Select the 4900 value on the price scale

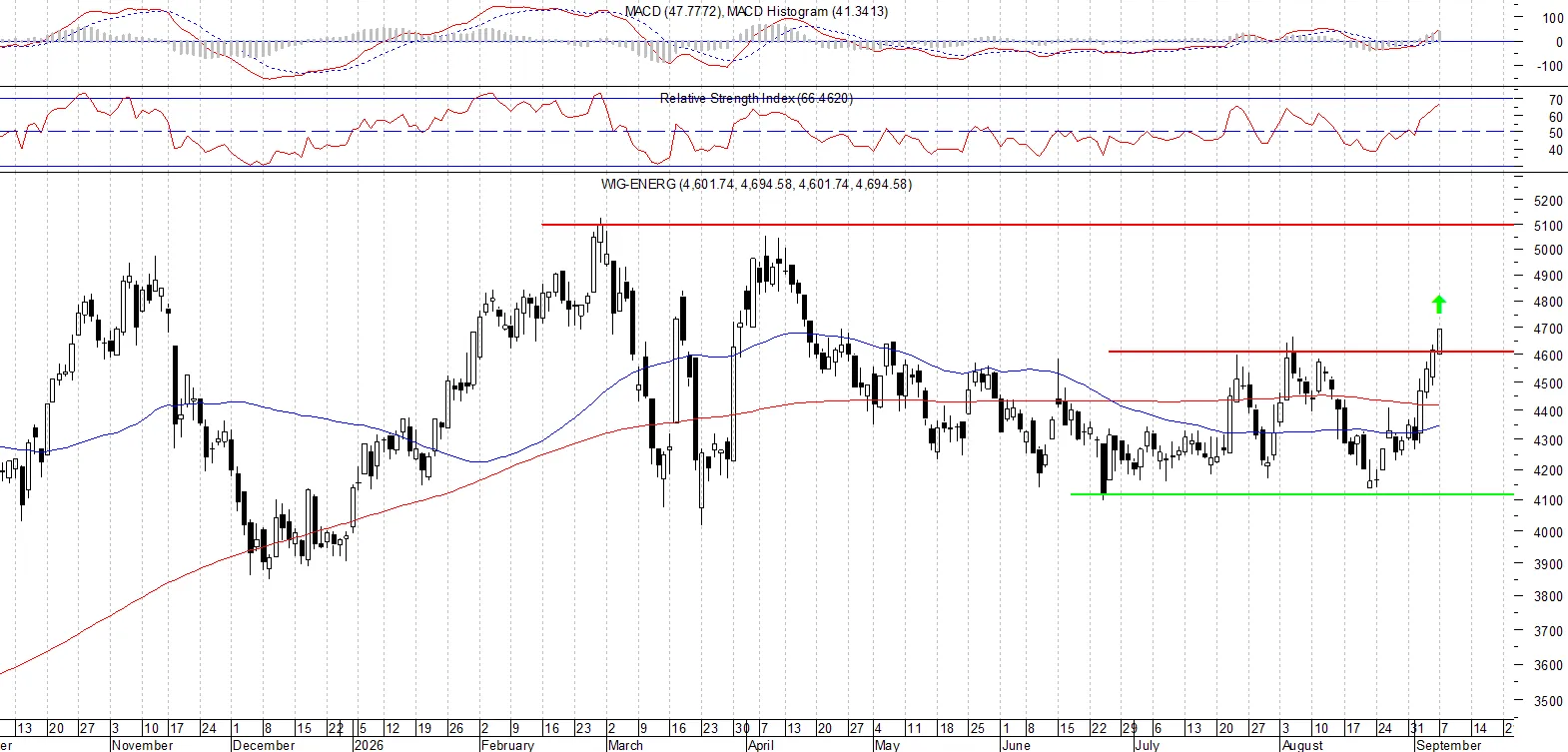click(1548, 276)
